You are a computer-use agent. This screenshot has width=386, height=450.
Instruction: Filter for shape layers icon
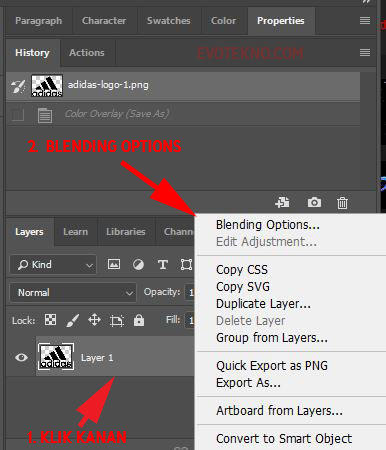186,265
